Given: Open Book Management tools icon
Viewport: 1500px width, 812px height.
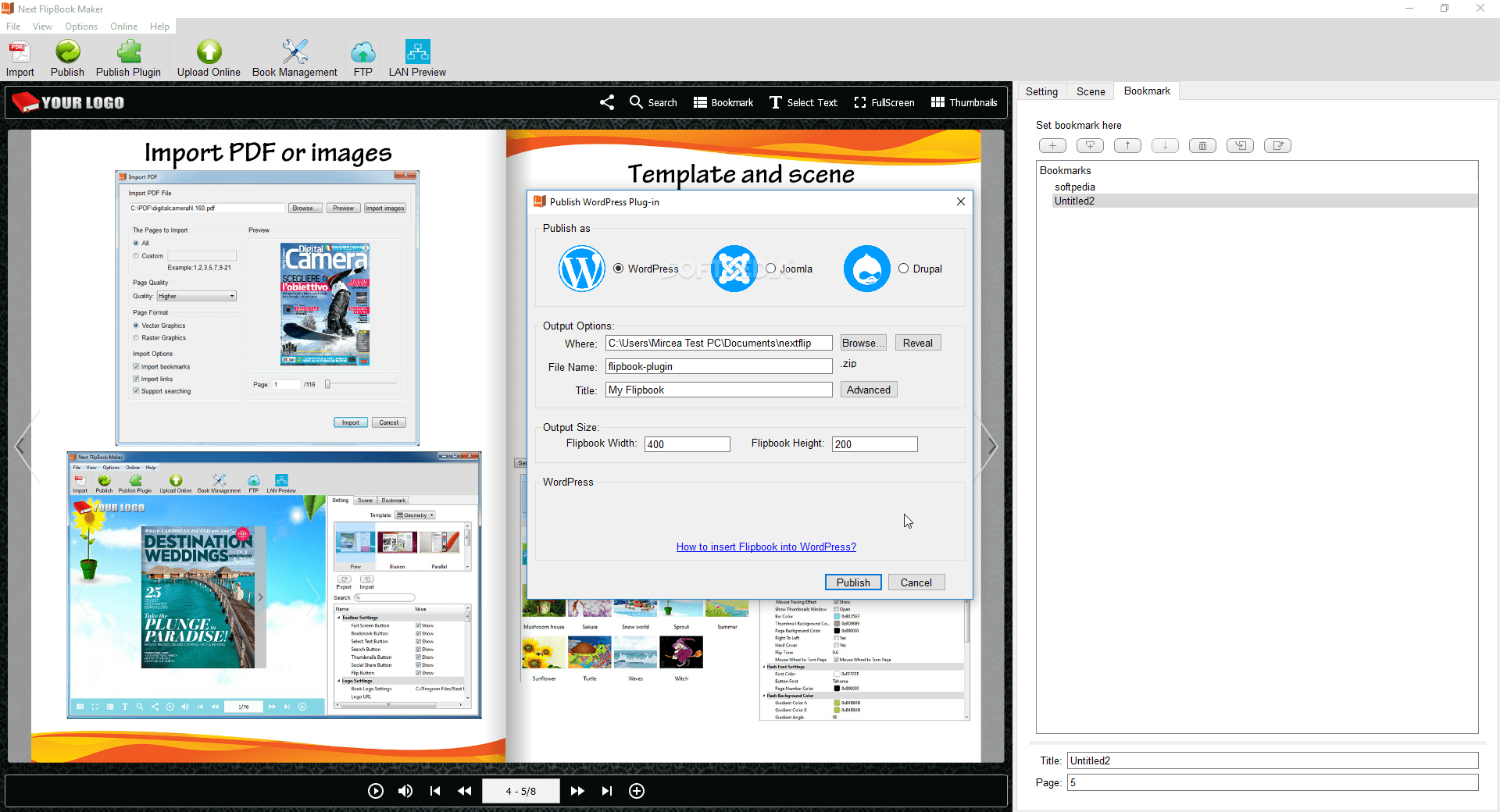Looking at the screenshot, I should [295, 59].
